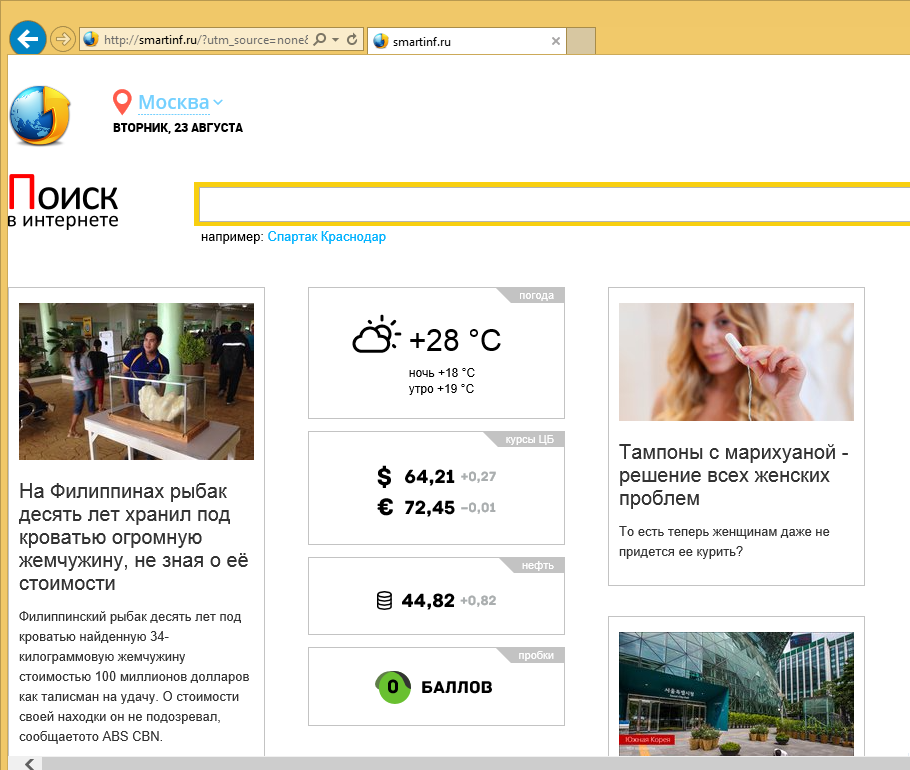Click the smartinf globe logo
The width and height of the screenshot is (910, 770).
pyautogui.click(x=40, y=116)
